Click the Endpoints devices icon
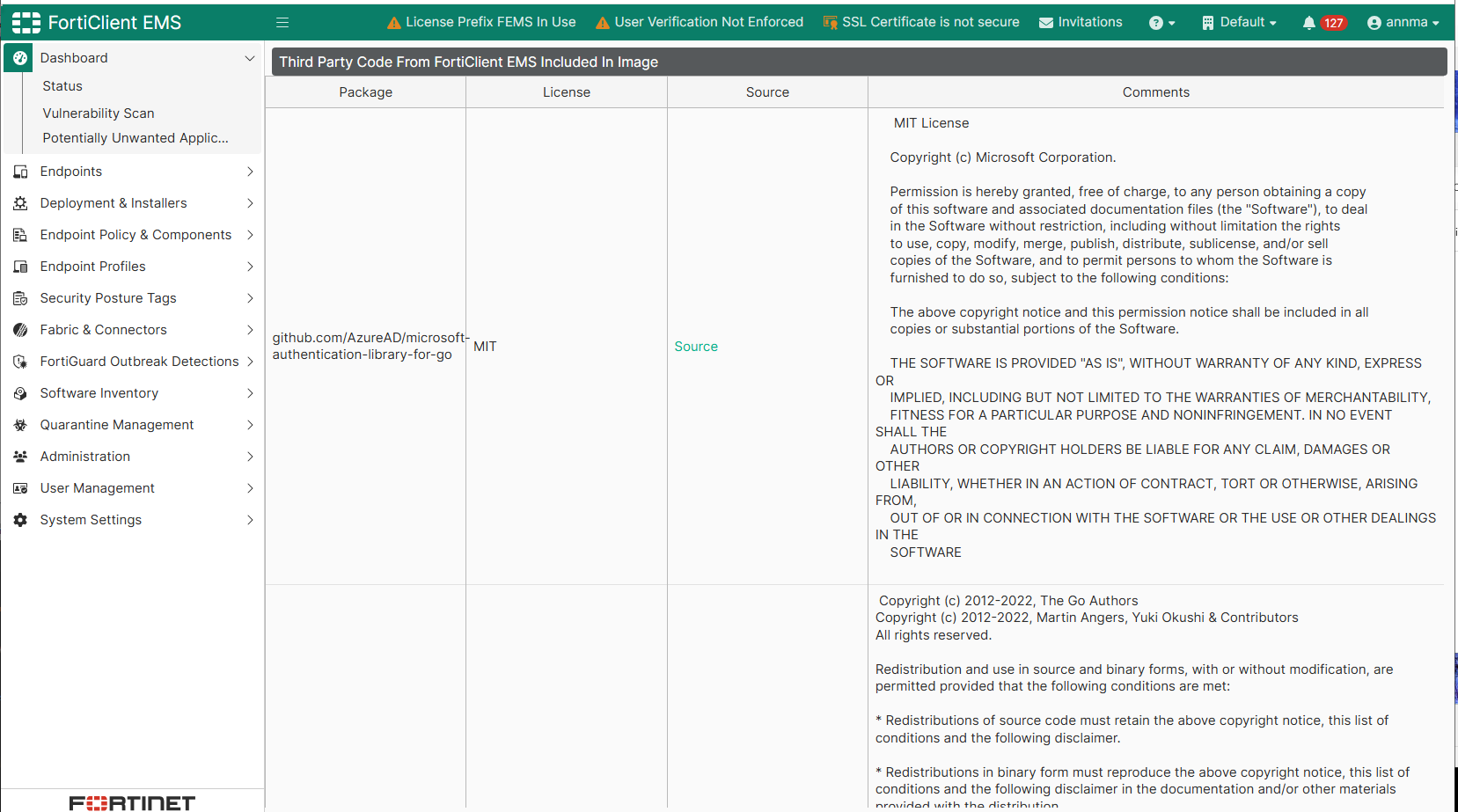 click(20, 172)
